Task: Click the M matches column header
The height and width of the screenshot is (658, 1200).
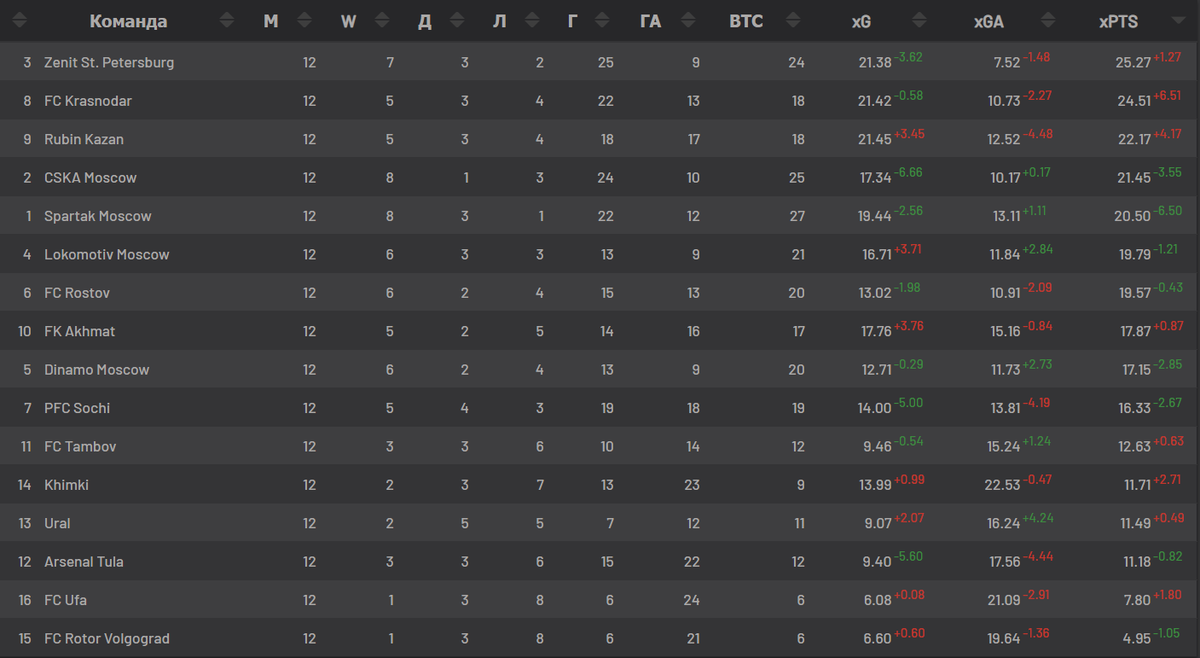Action: [271, 21]
